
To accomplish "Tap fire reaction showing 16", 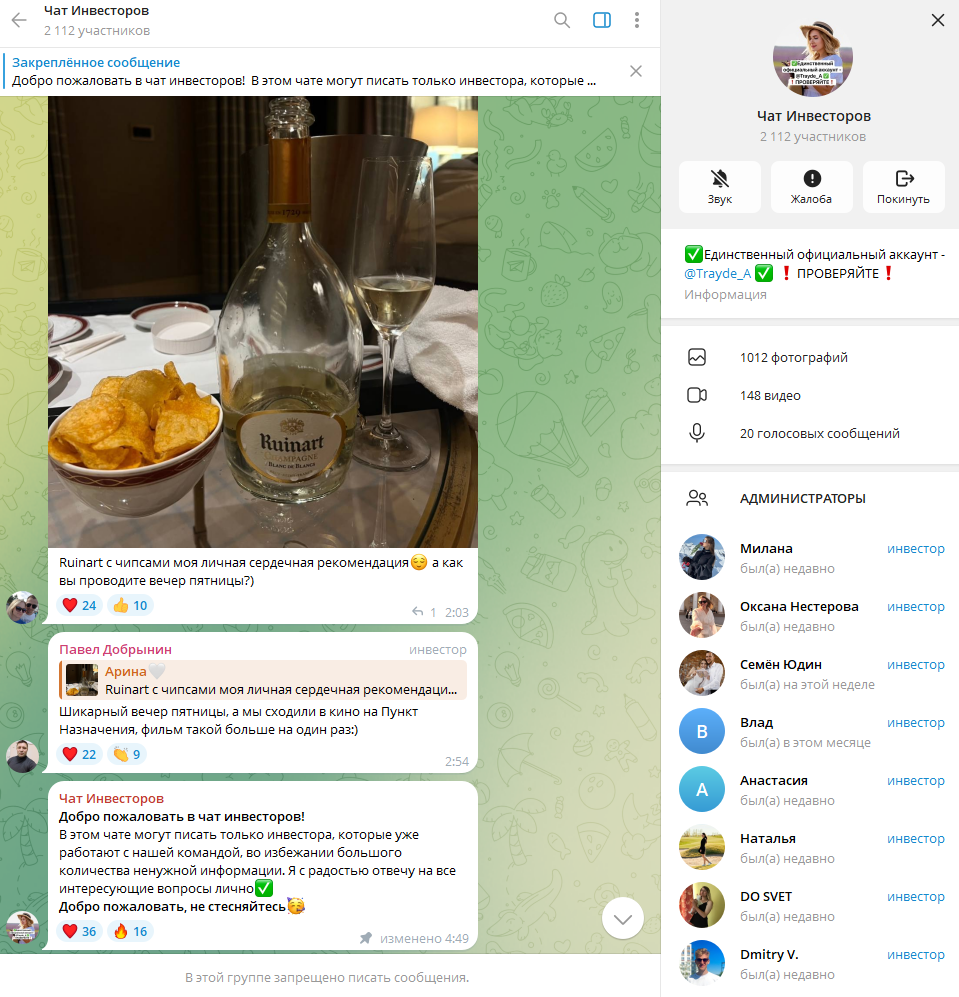I will point(130,932).
